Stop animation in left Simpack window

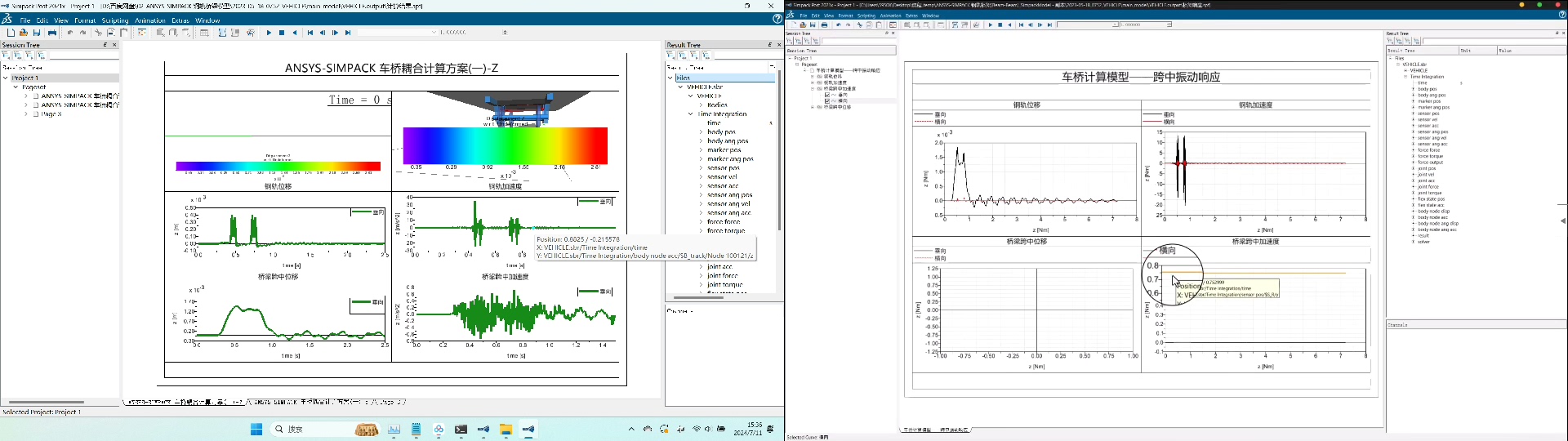282,33
